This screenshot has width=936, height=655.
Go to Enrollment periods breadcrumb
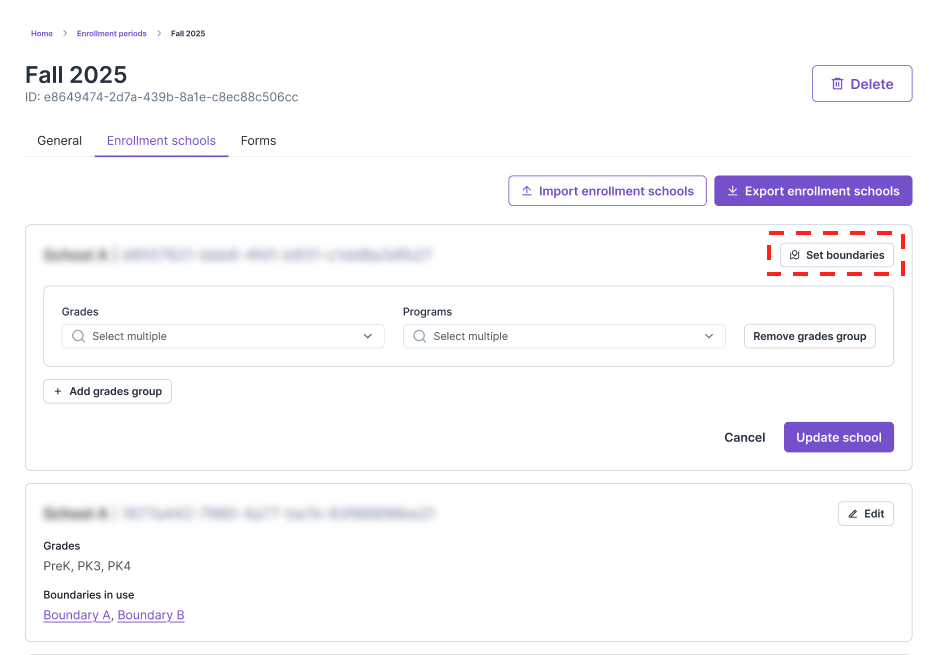click(x=111, y=34)
